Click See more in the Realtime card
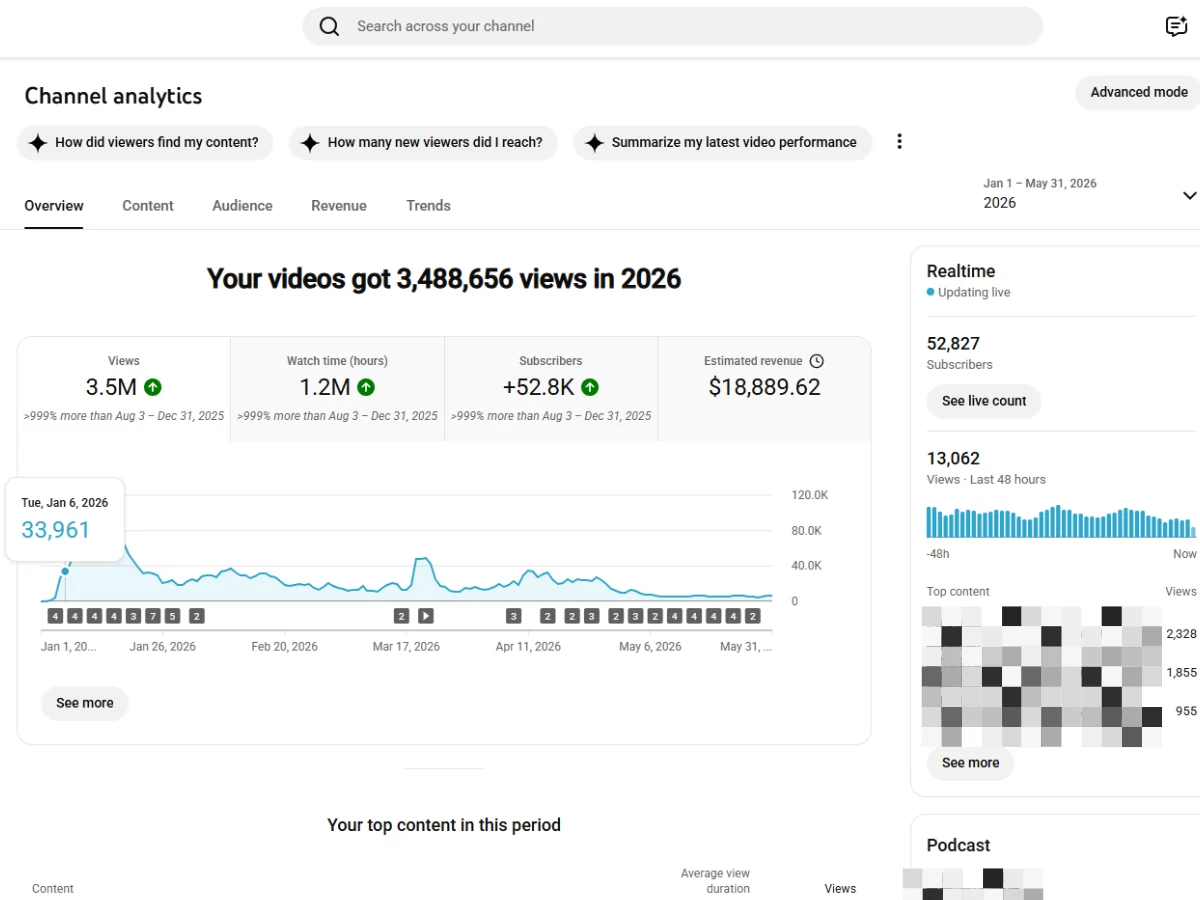 tap(970, 763)
